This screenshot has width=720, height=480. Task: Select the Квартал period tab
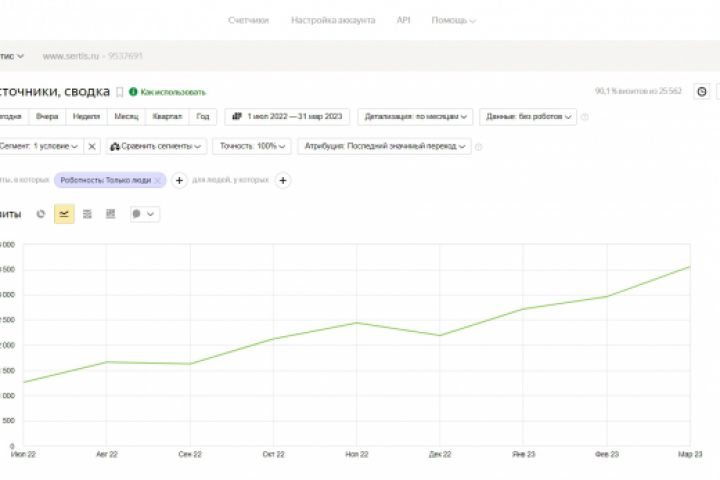coord(167,117)
